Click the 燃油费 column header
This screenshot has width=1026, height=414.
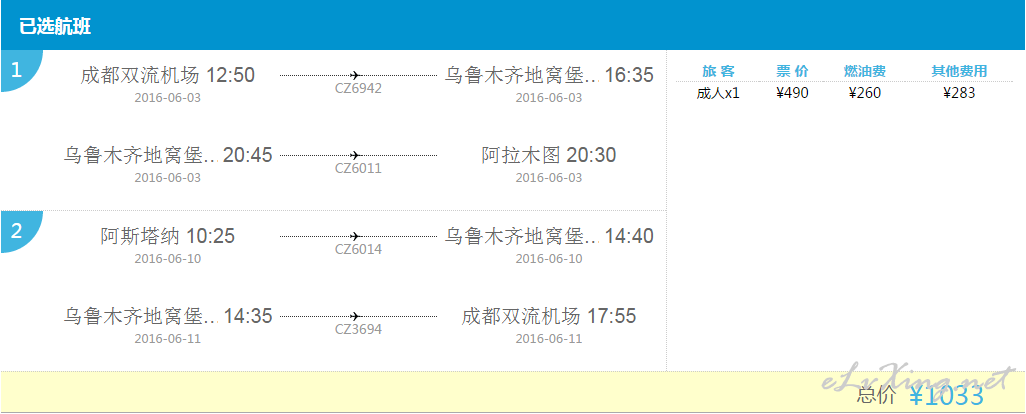[x=865, y=71]
